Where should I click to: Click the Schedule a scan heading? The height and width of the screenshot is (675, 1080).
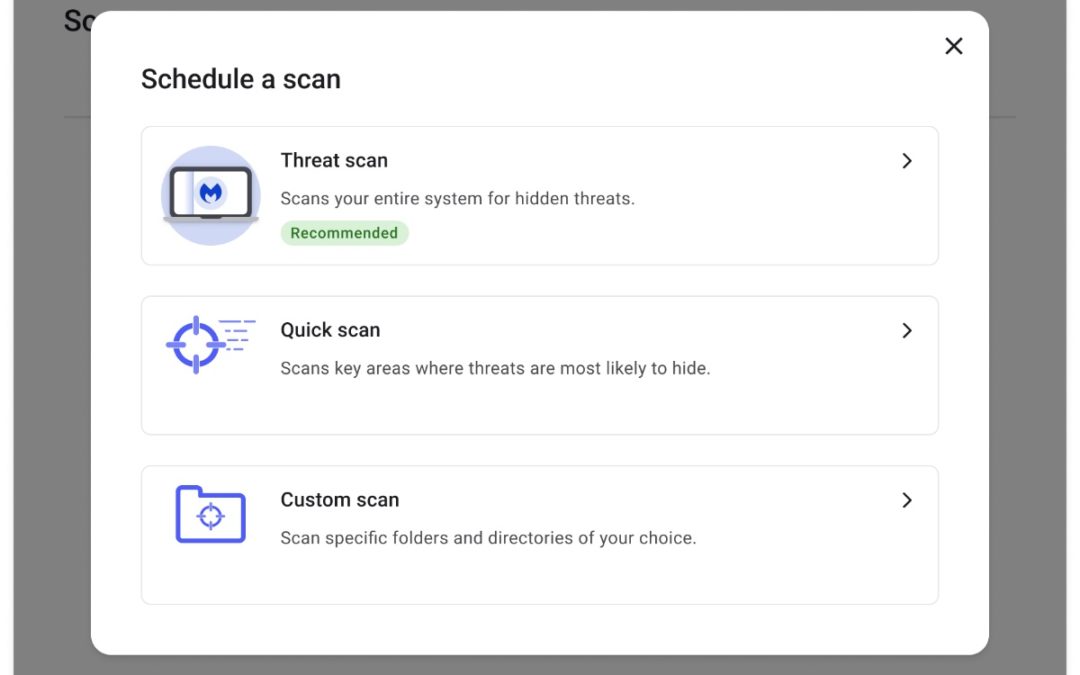pos(240,78)
